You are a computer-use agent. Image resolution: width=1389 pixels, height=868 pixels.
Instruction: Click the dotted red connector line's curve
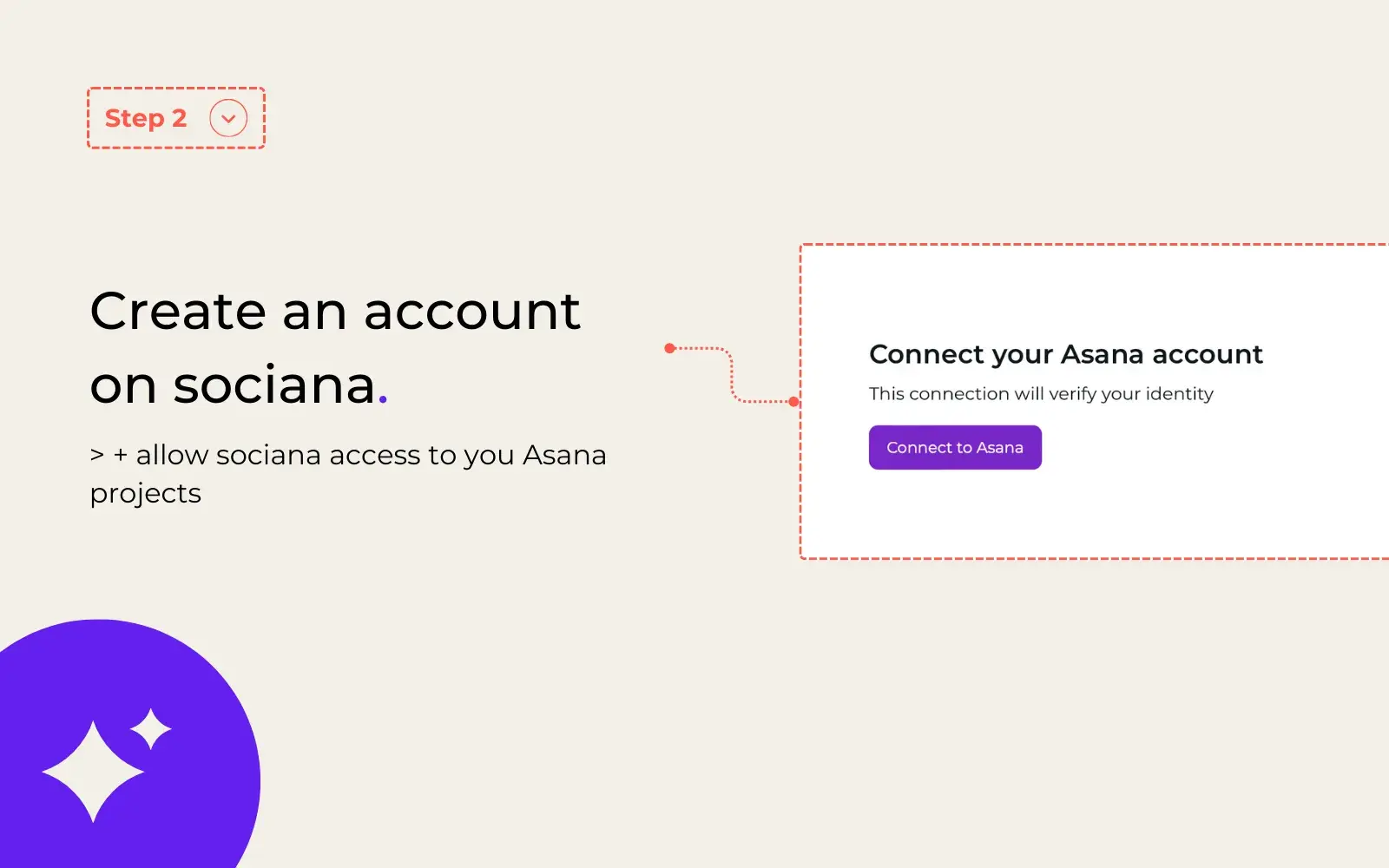[732, 373]
